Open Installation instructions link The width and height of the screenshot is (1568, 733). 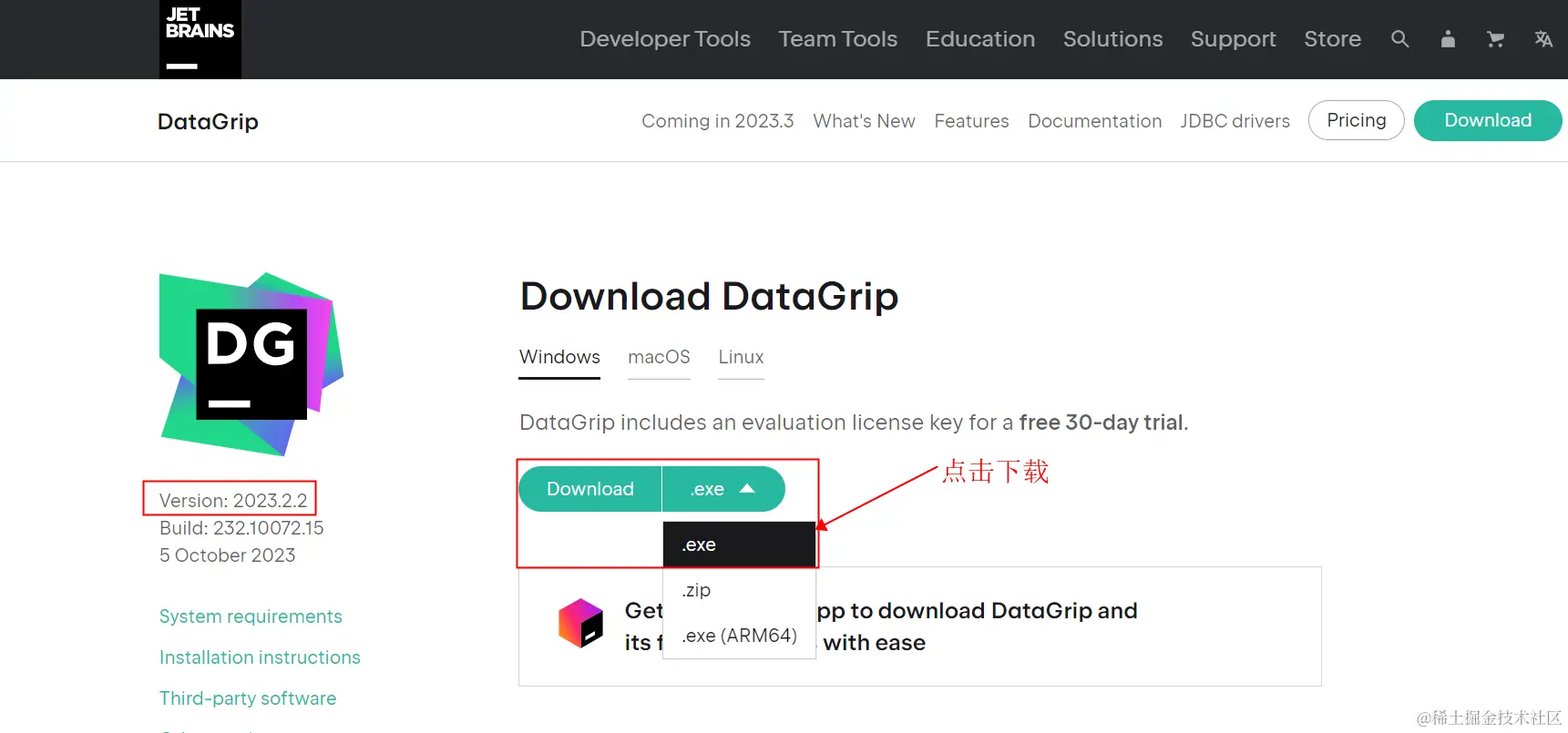pyautogui.click(x=260, y=657)
